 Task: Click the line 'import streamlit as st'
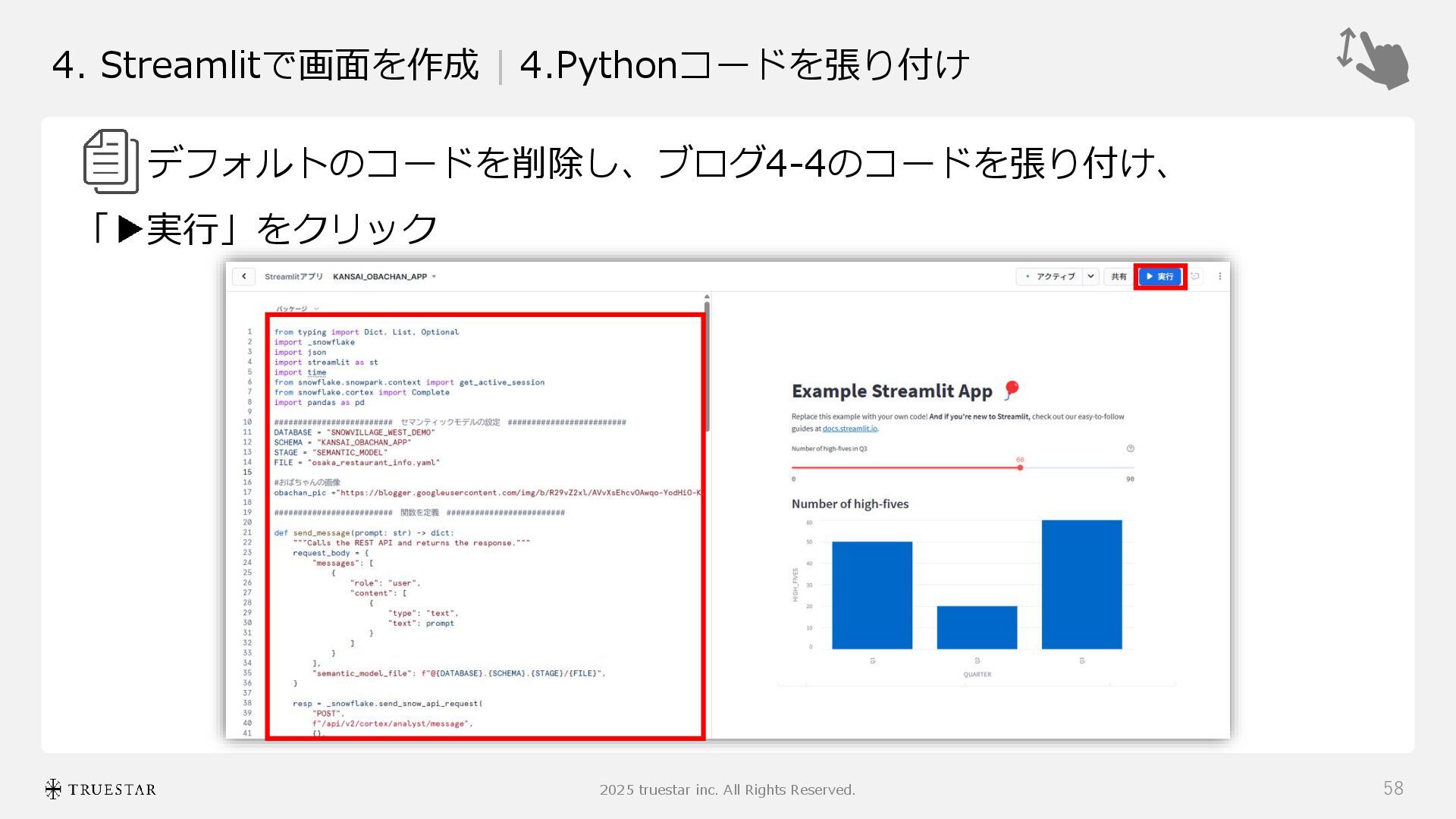(x=326, y=362)
